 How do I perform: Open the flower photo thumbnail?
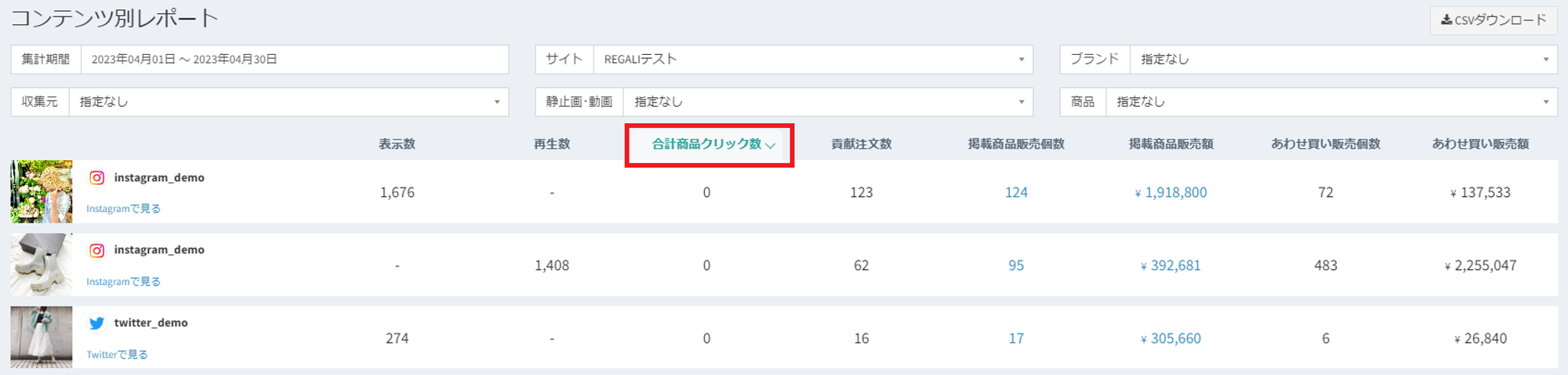pos(42,192)
